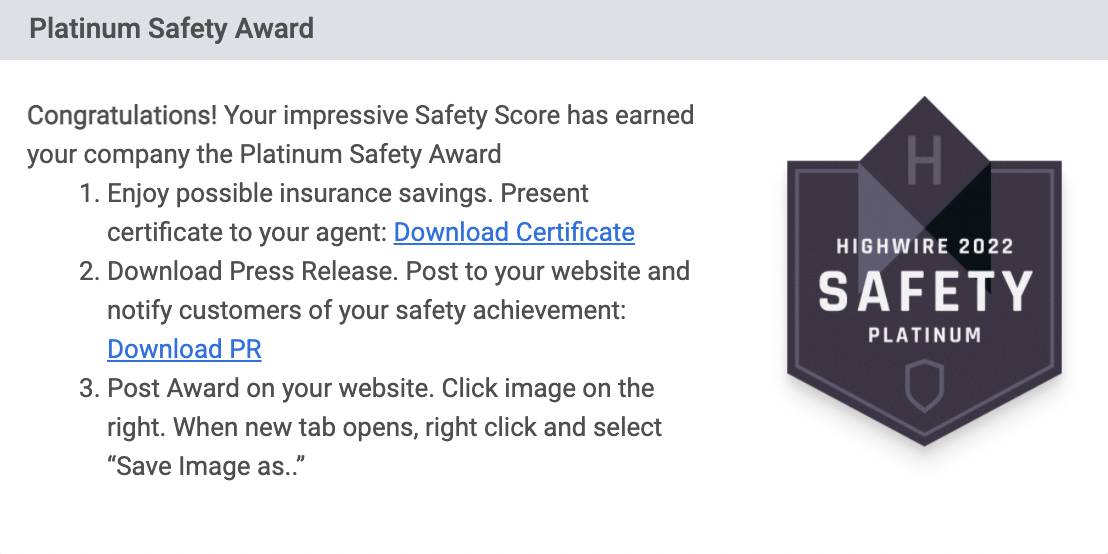Click the "Save Image as.." quoted text
1108x554 pixels.
click(206, 466)
